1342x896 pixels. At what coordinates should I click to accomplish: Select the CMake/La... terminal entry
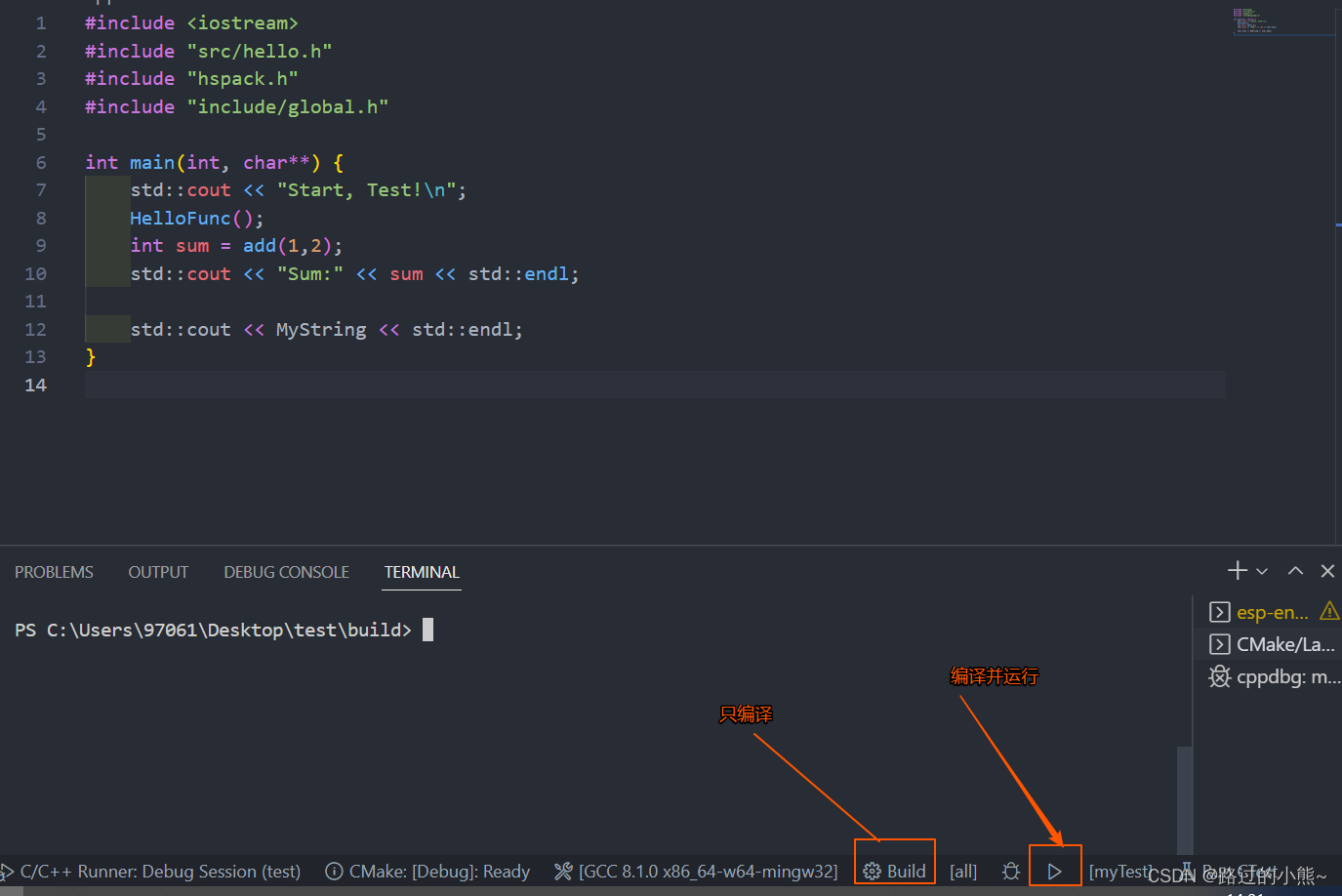1273,644
